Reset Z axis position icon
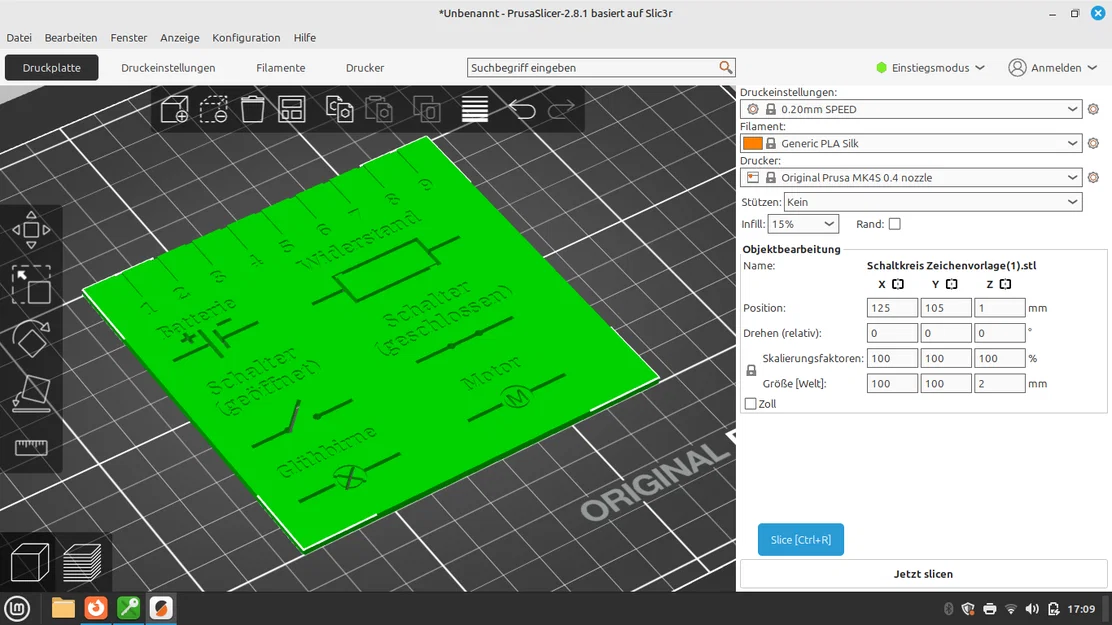The image size is (1112, 625). pos(1006,284)
